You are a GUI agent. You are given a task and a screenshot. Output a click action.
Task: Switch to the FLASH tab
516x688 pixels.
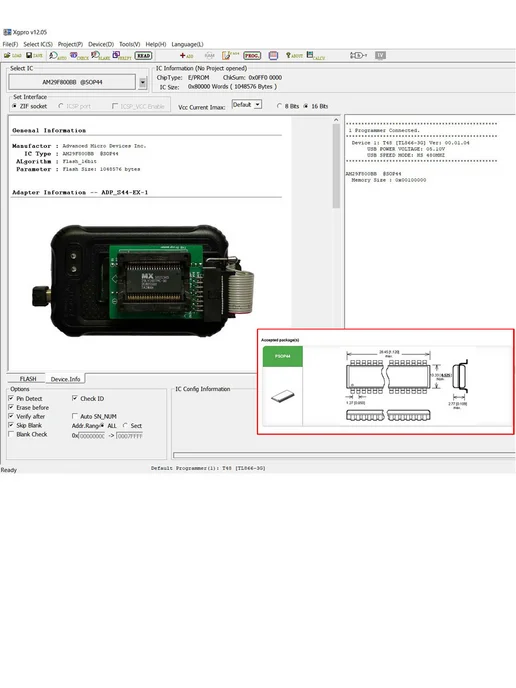(28, 379)
